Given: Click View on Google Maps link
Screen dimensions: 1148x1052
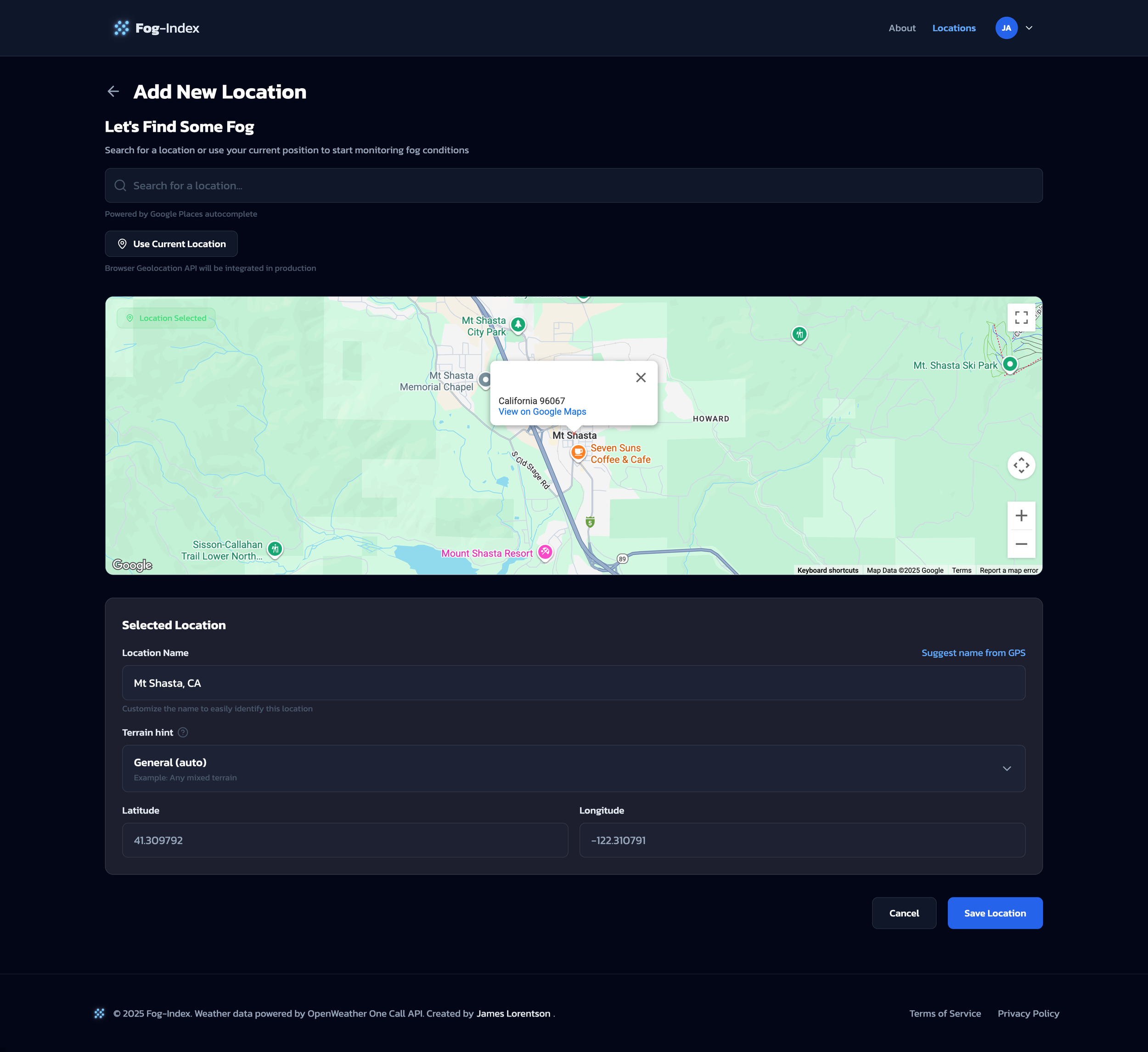Looking at the screenshot, I should coord(542,412).
